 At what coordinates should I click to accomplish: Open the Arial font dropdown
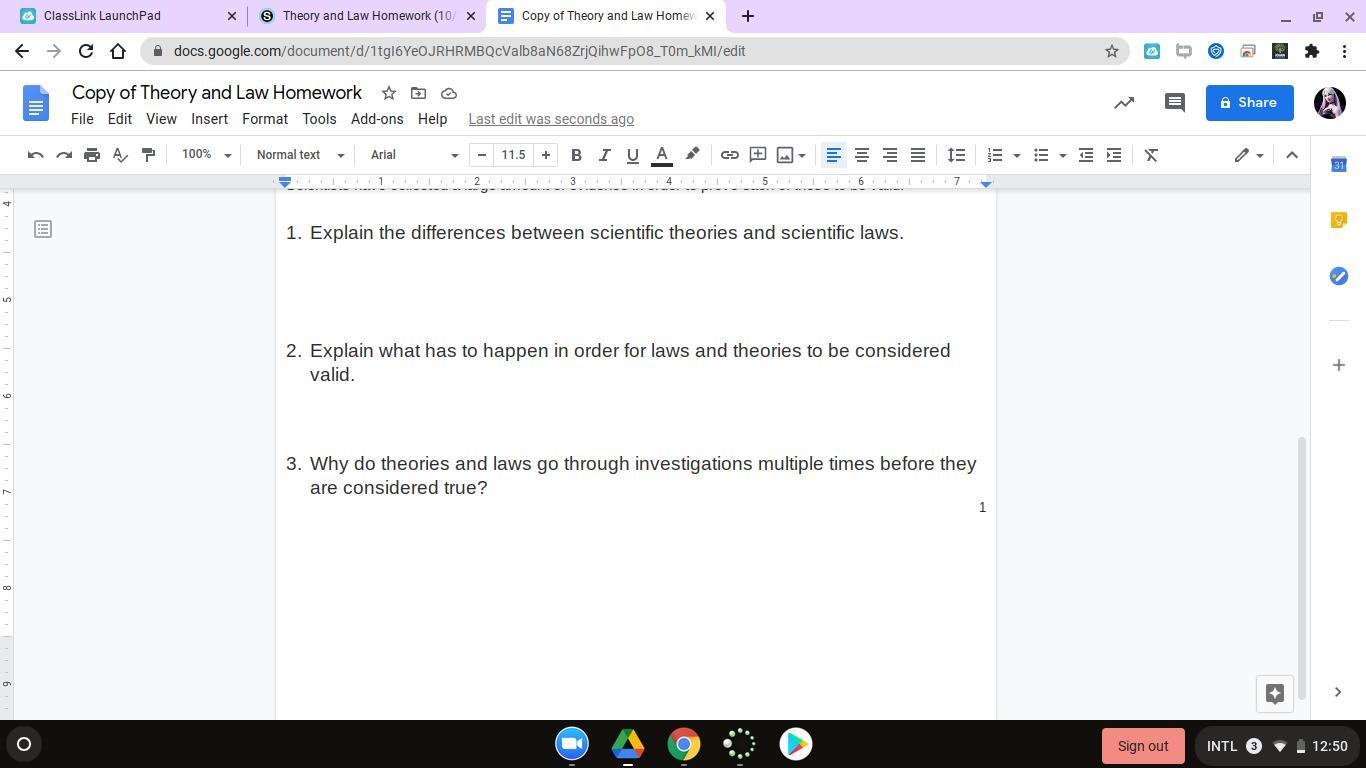coord(414,155)
